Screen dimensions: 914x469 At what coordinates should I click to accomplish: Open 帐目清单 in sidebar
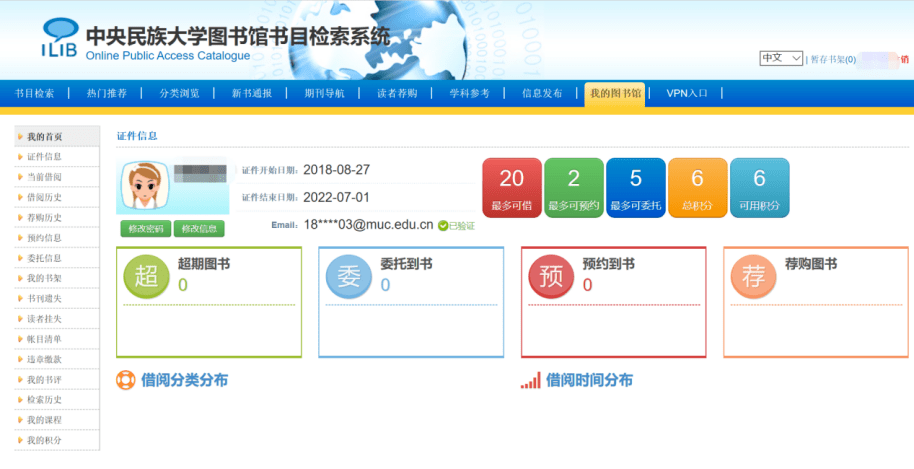[x=44, y=339]
